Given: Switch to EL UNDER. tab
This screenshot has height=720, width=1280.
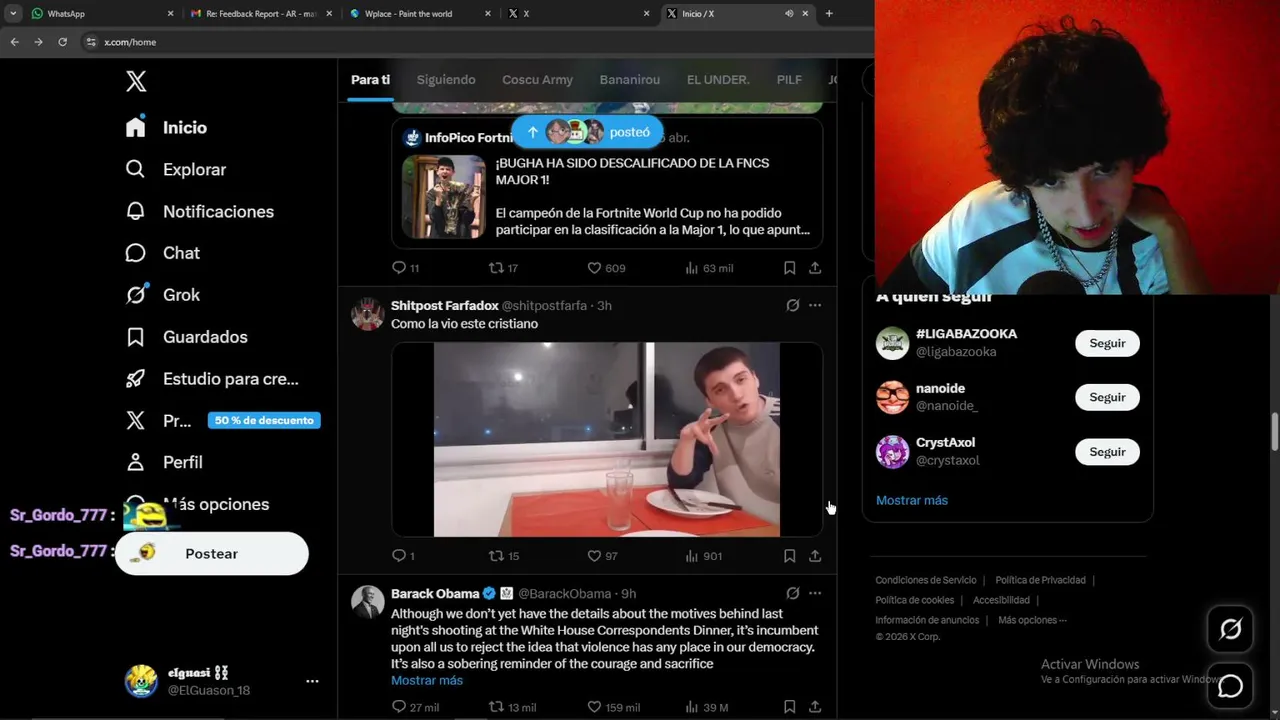Looking at the screenshot, I should pyautogui.click(x=718, y=80).
